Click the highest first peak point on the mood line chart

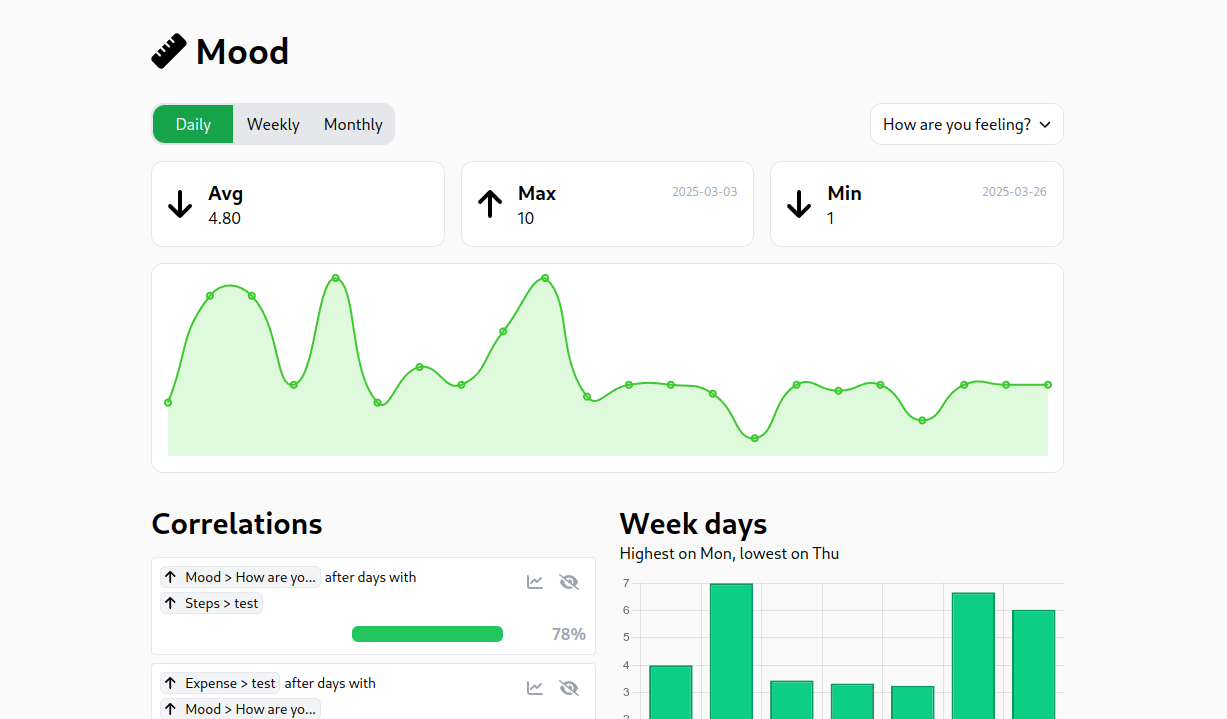coord(335,278)
